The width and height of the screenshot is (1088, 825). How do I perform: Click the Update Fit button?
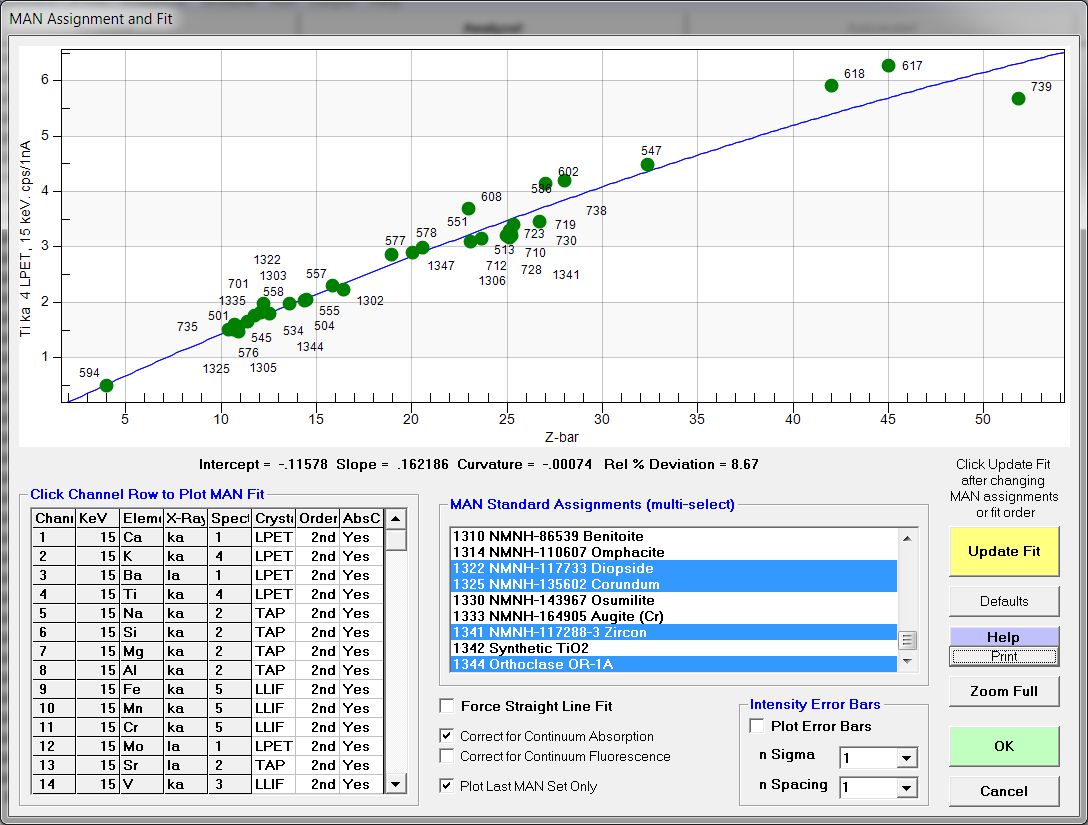click(1004, 551)
